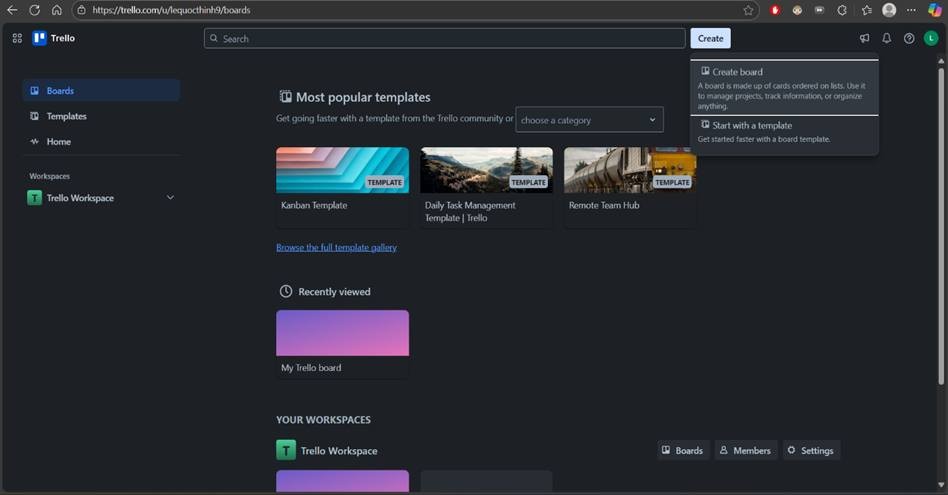Open the app switcher grid icon
948x495 pixels.
tap(17, 38)
